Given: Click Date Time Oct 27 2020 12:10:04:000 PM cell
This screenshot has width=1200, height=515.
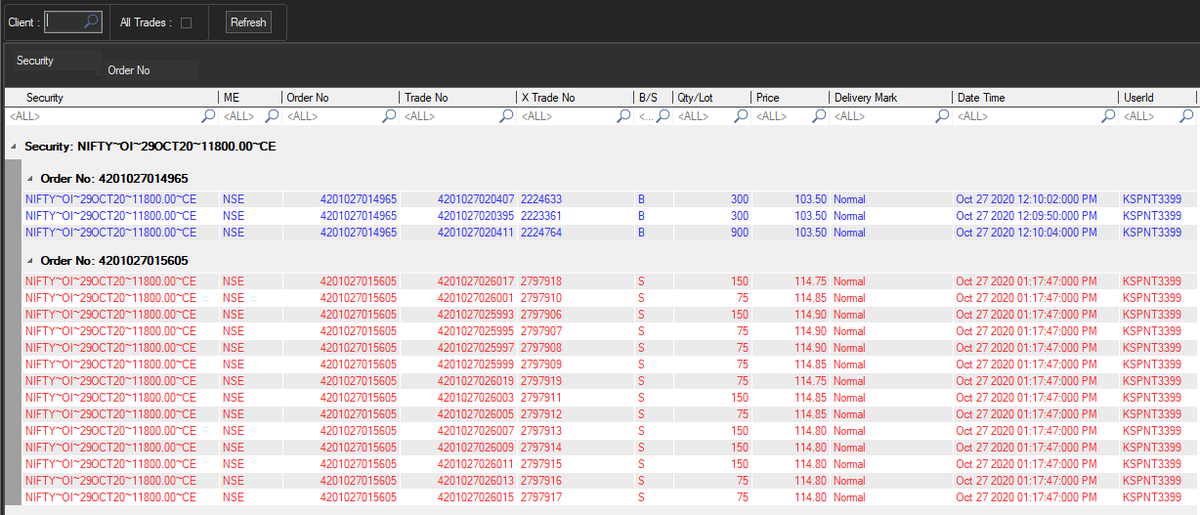Looking at the screenshot, I should pyautogui.click(x=1034, y=232).
